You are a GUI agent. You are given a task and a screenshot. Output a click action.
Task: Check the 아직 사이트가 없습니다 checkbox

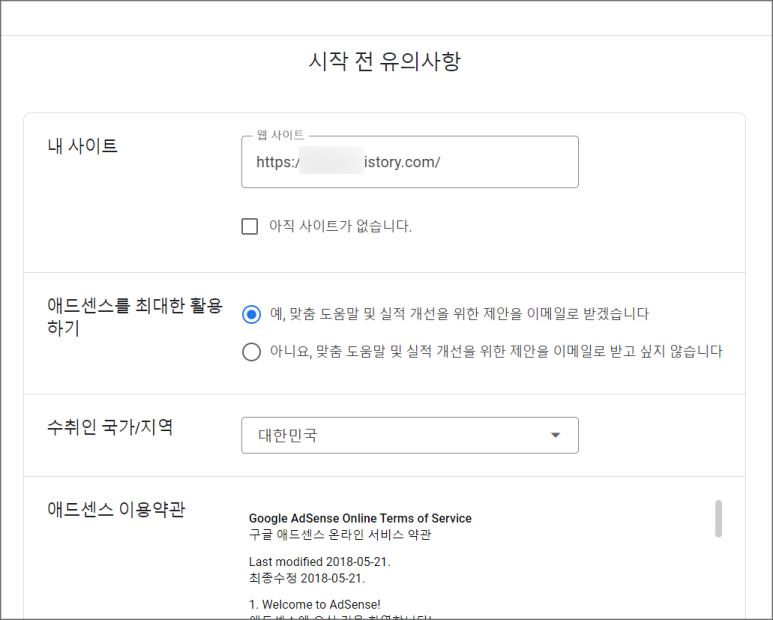click(x=249, y=226)
